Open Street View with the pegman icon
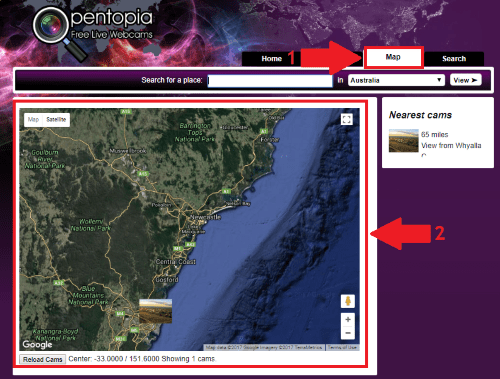500x379 pixels. pyautogui.click(x=348, y=301)
